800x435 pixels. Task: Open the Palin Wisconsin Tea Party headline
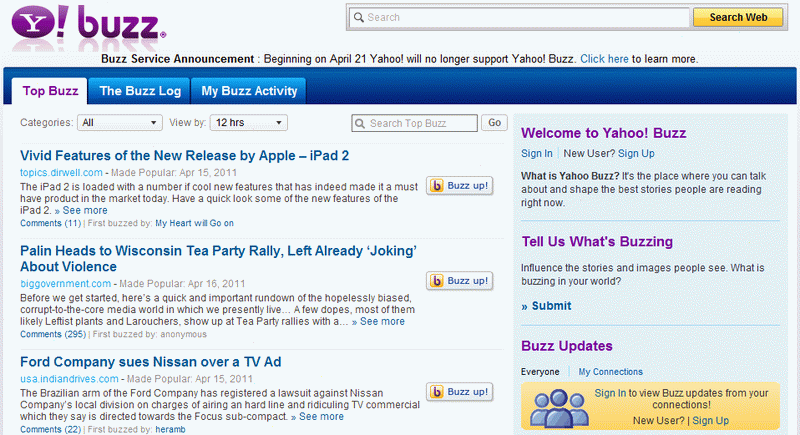(x=218, y=259)
